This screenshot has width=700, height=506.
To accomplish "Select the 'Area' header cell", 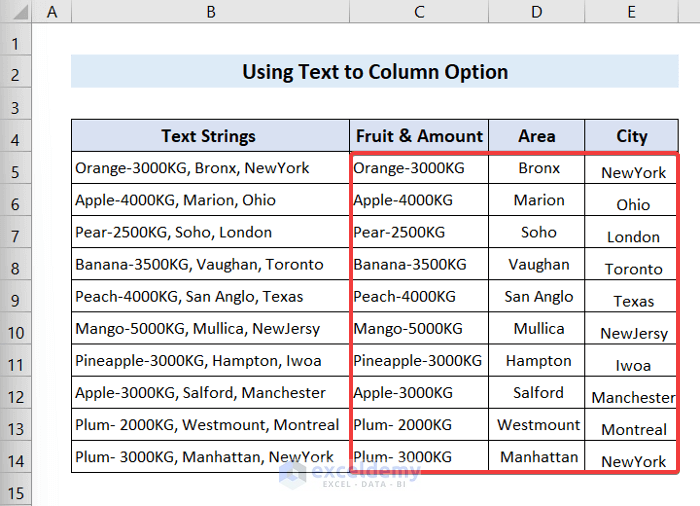I will pos(537,137).
